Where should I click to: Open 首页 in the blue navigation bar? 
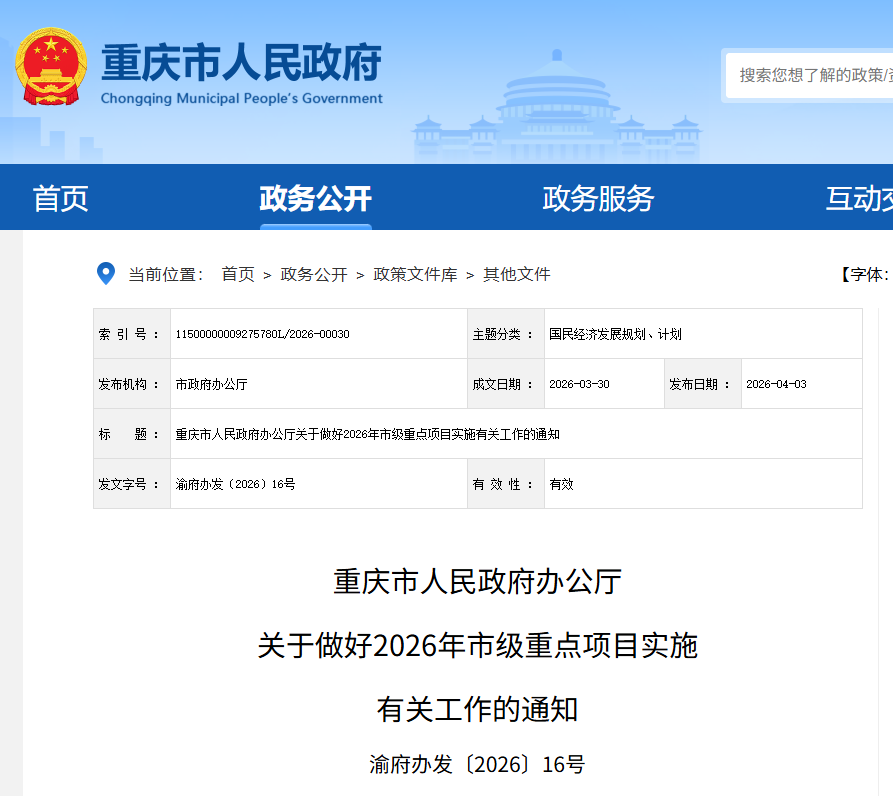[x=61, y=198]
